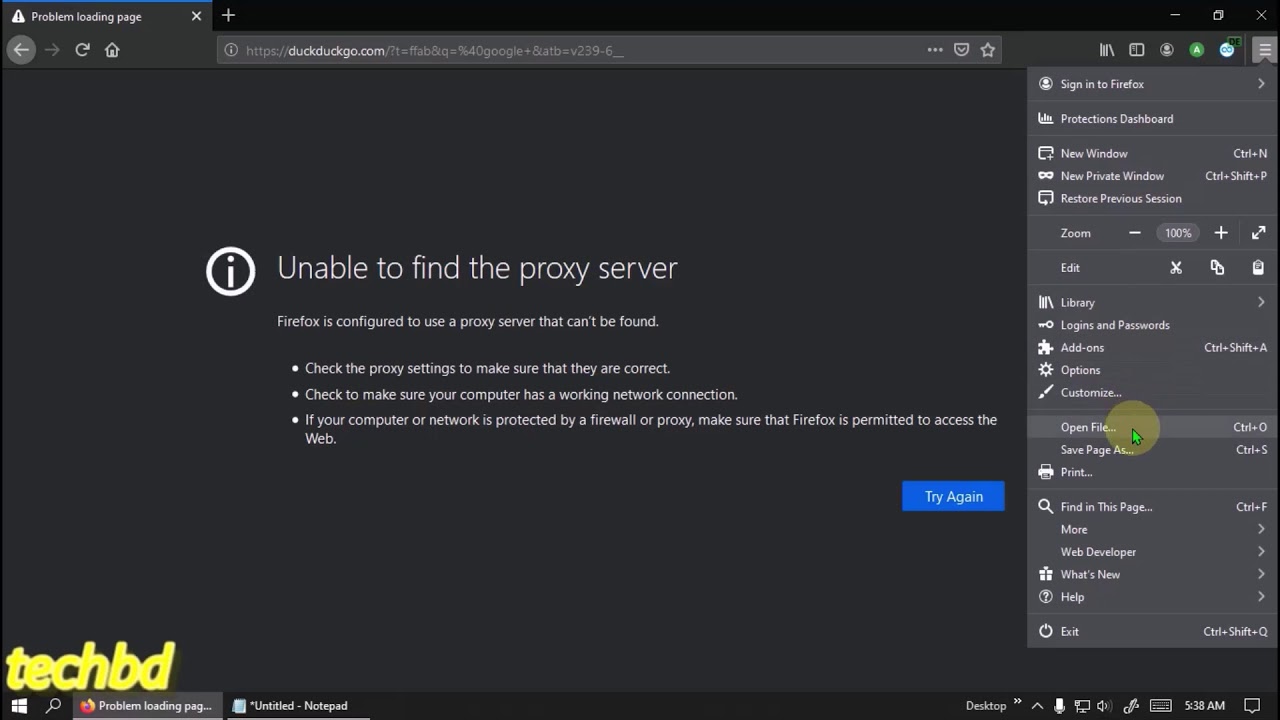Screen dimensions: 1280x720
Task: Open page actions three-dot menu in address bar
Action: pyautogui.click(x=935, y=50)
